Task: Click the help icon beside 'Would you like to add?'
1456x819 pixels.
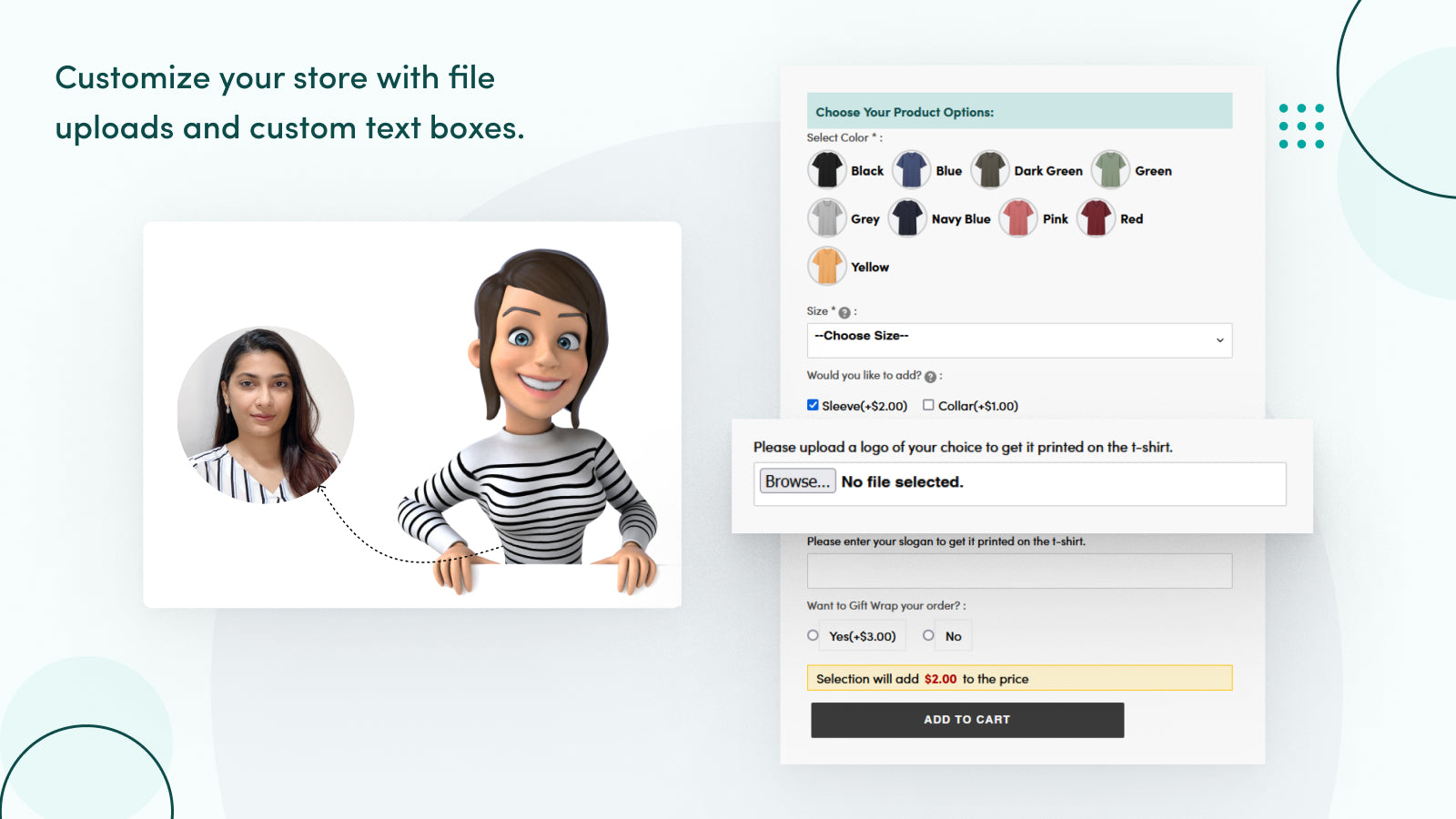Action: pyautogui.click(x=930, y=377)
